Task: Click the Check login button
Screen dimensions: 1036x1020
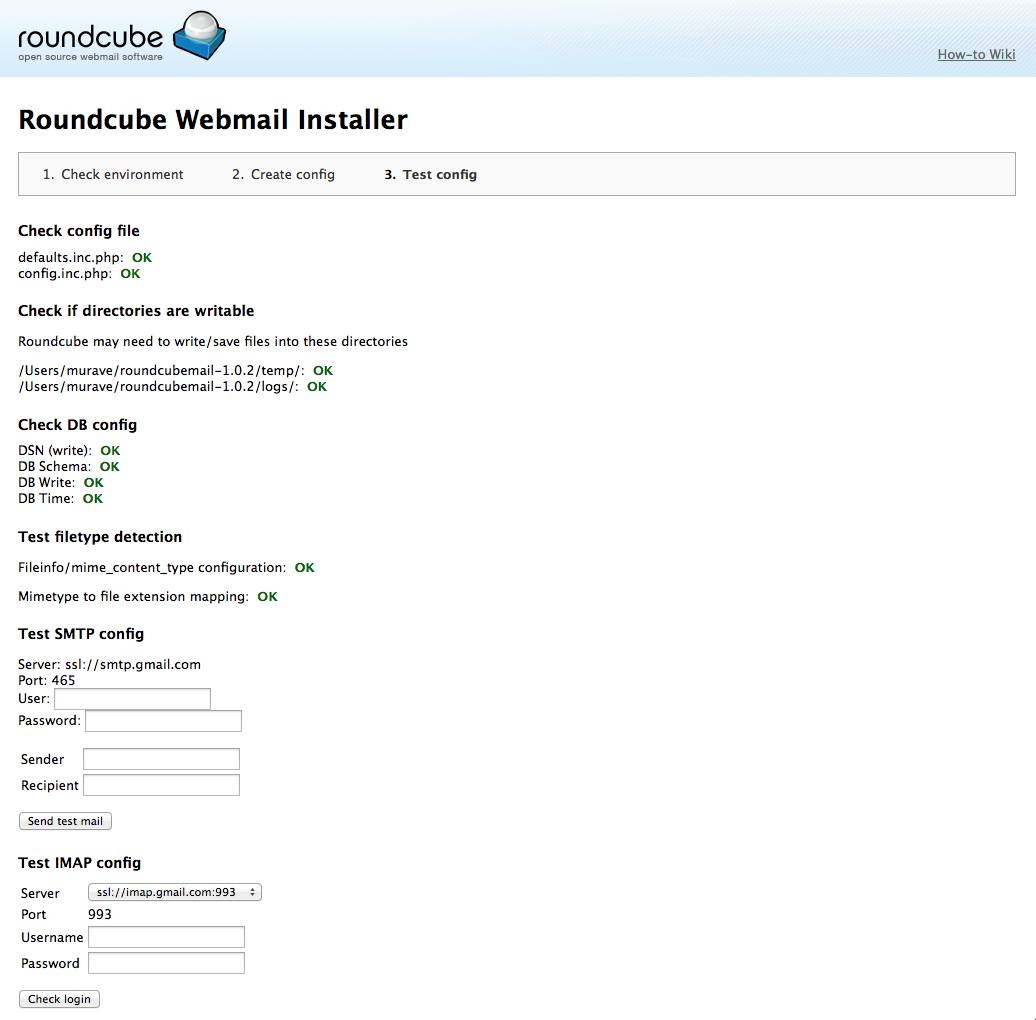Action: (x=59, y=999)
